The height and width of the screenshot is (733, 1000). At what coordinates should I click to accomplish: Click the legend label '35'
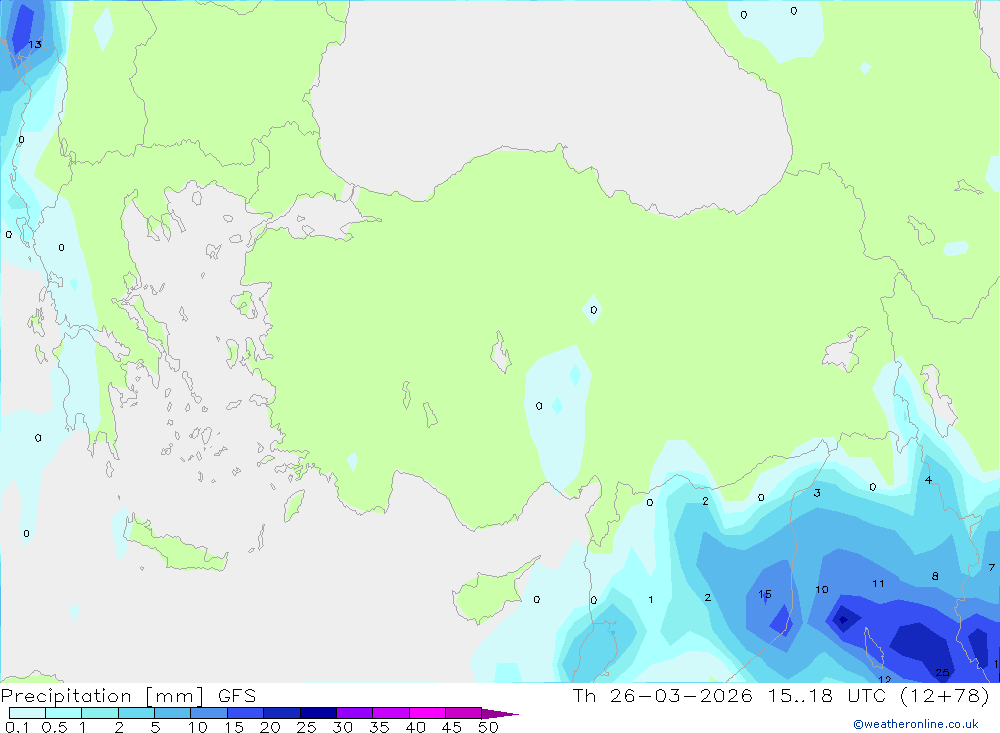click(379, 727)
